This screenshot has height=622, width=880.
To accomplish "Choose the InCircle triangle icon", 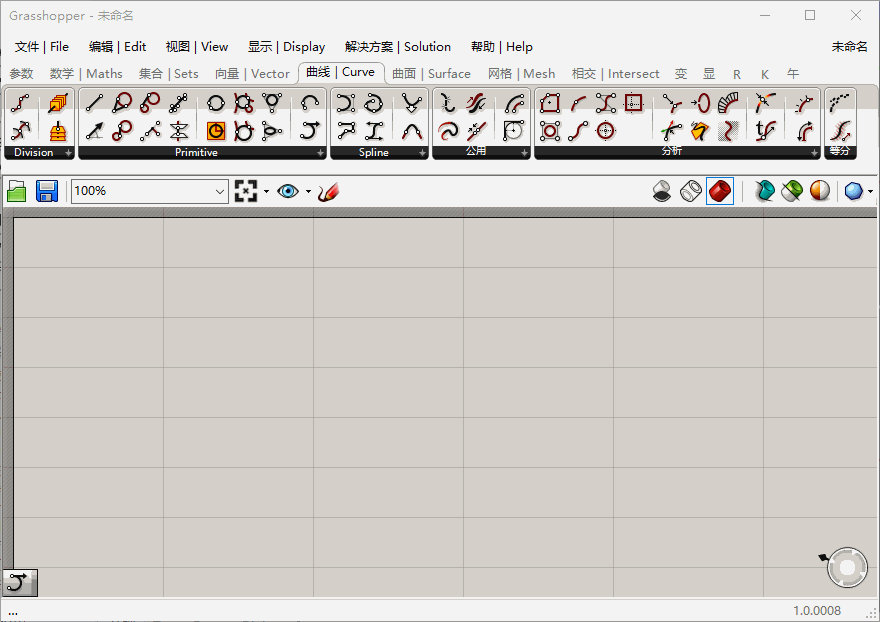I will (272, 103).
